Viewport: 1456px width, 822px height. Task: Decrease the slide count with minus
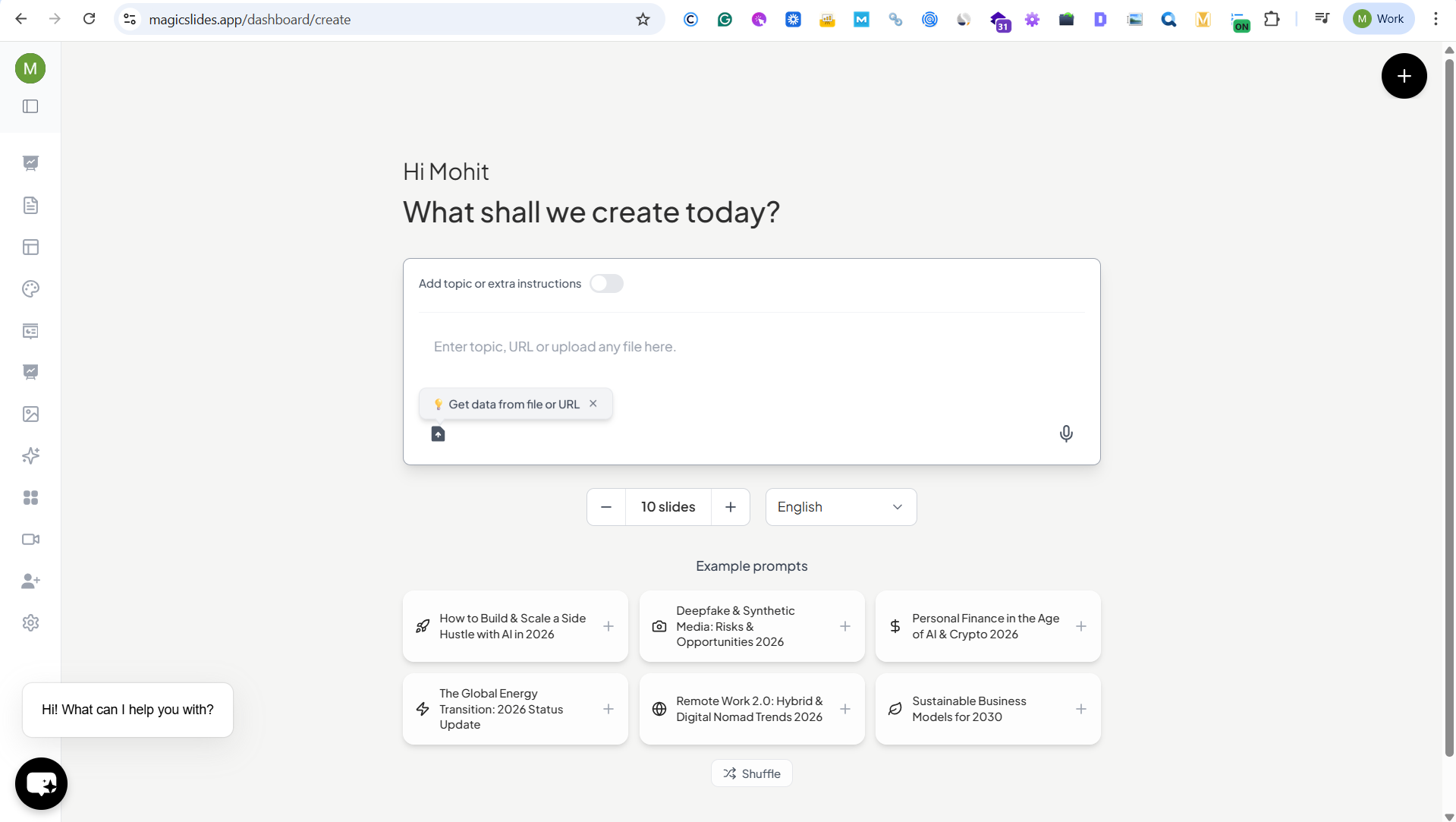(x=606, y=507)
